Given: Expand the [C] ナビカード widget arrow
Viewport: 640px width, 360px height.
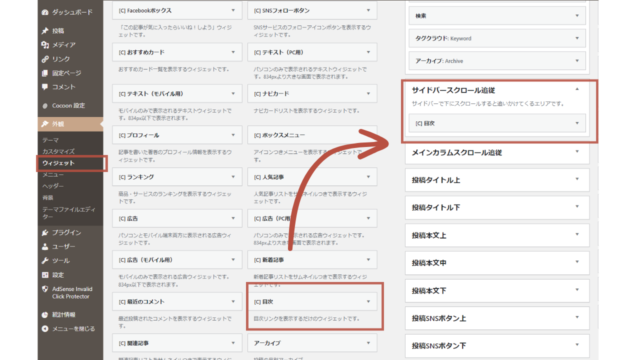Looking at the screenshot, I should pyautogui.click(x=368, y=94).
